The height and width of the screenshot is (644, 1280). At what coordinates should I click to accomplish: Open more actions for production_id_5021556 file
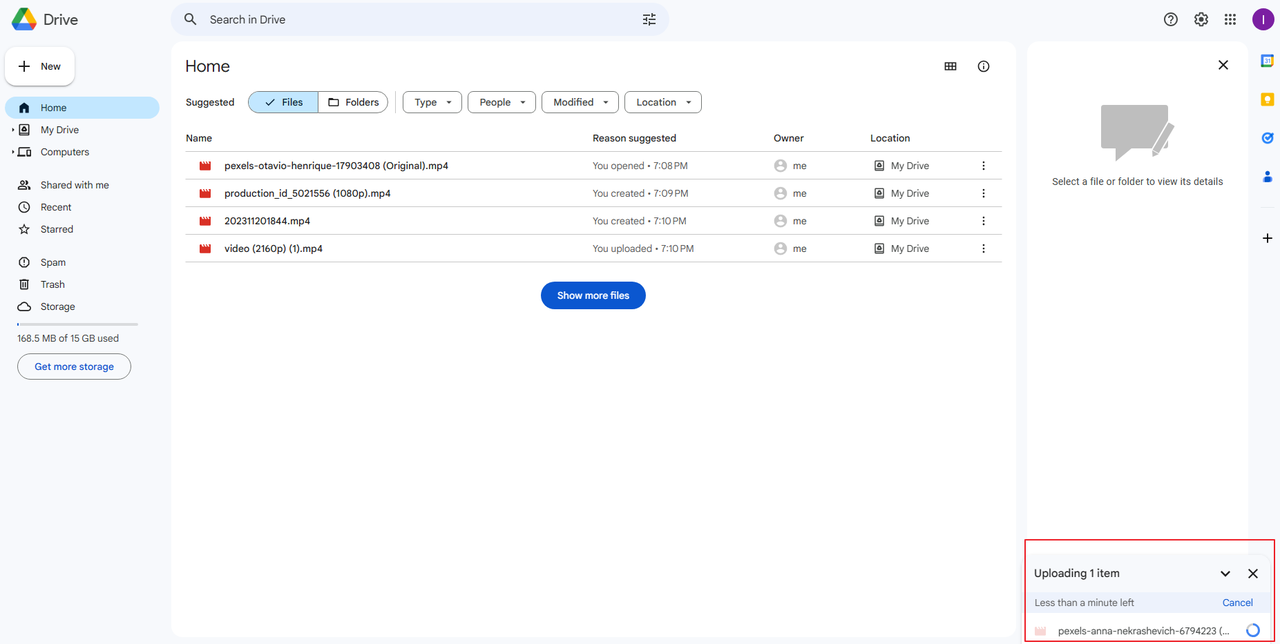point(983,193)
